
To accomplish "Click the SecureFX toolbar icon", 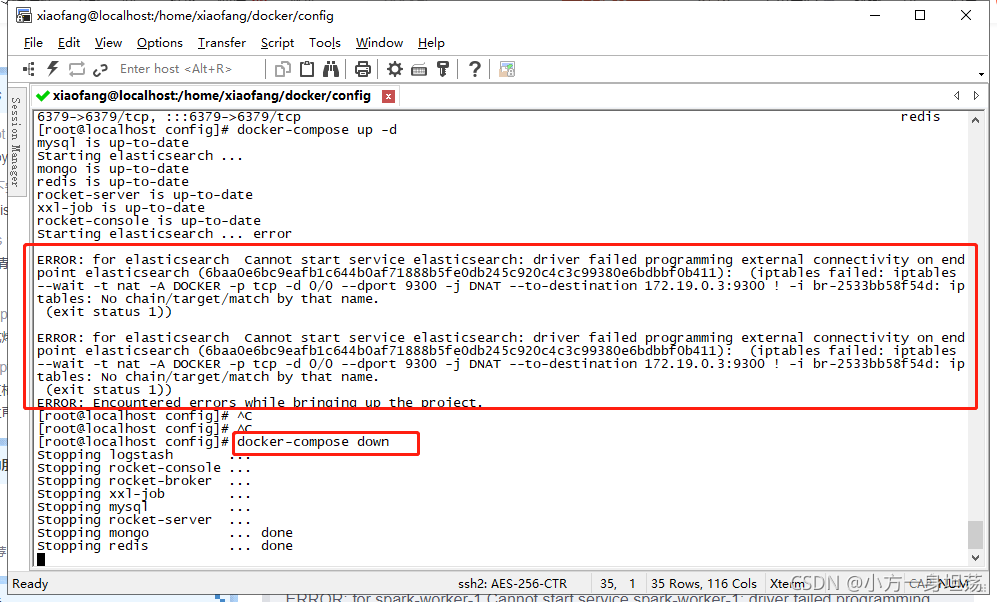I will (507, 69).
